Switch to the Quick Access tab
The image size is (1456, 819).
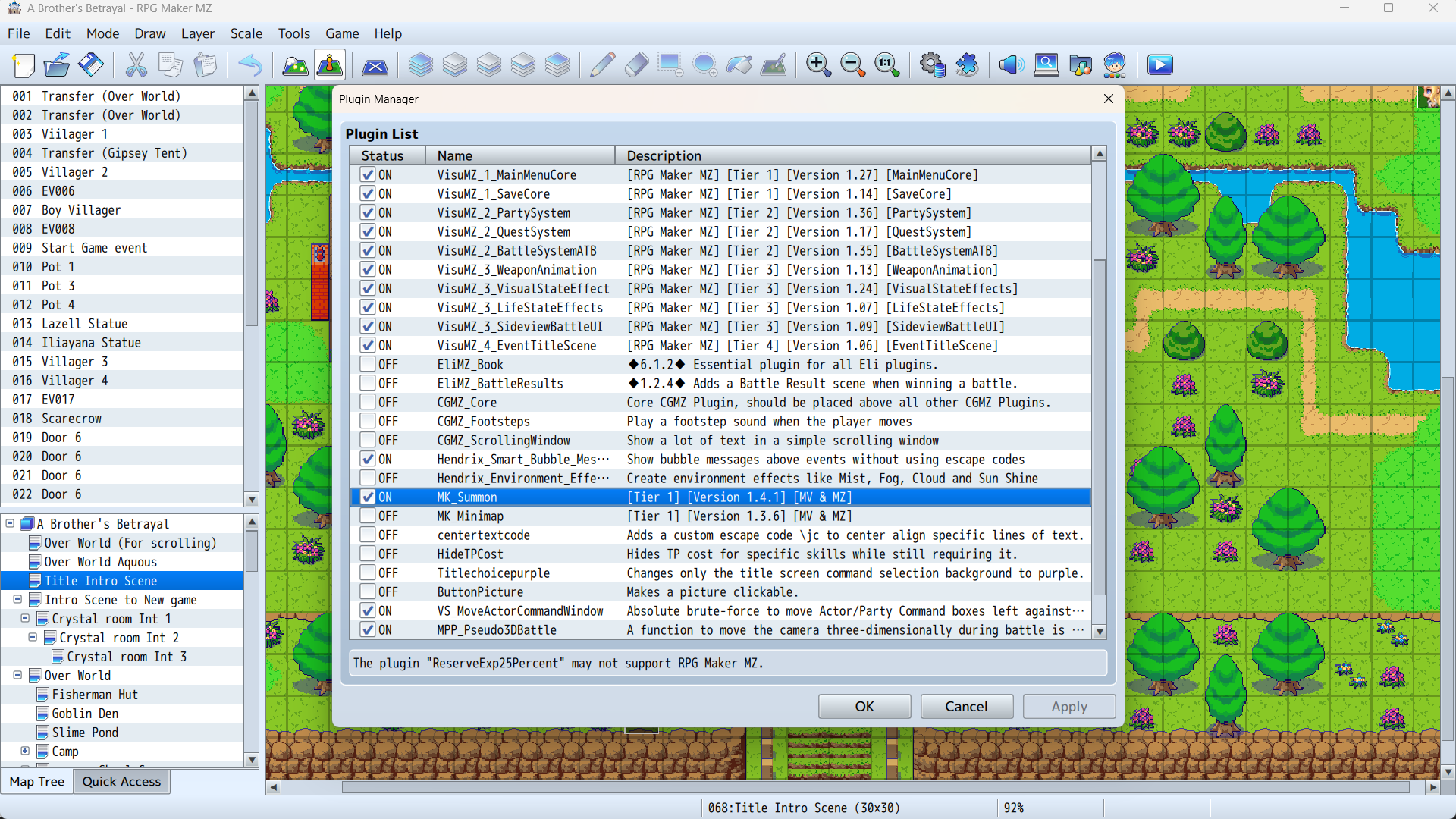click(121, 782)
